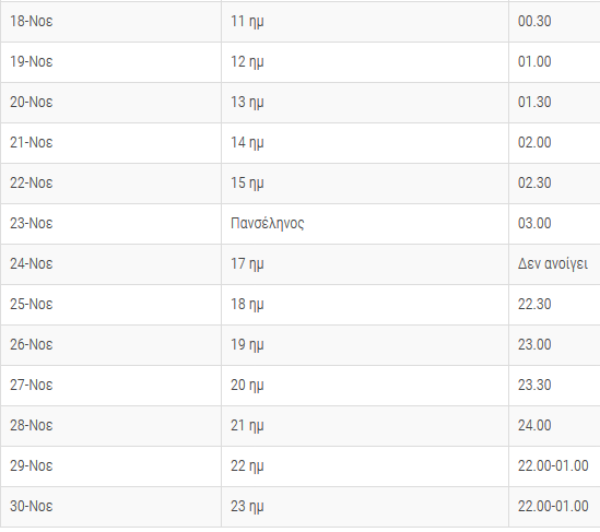Select the 17 ημ cell

coord(365,264)
